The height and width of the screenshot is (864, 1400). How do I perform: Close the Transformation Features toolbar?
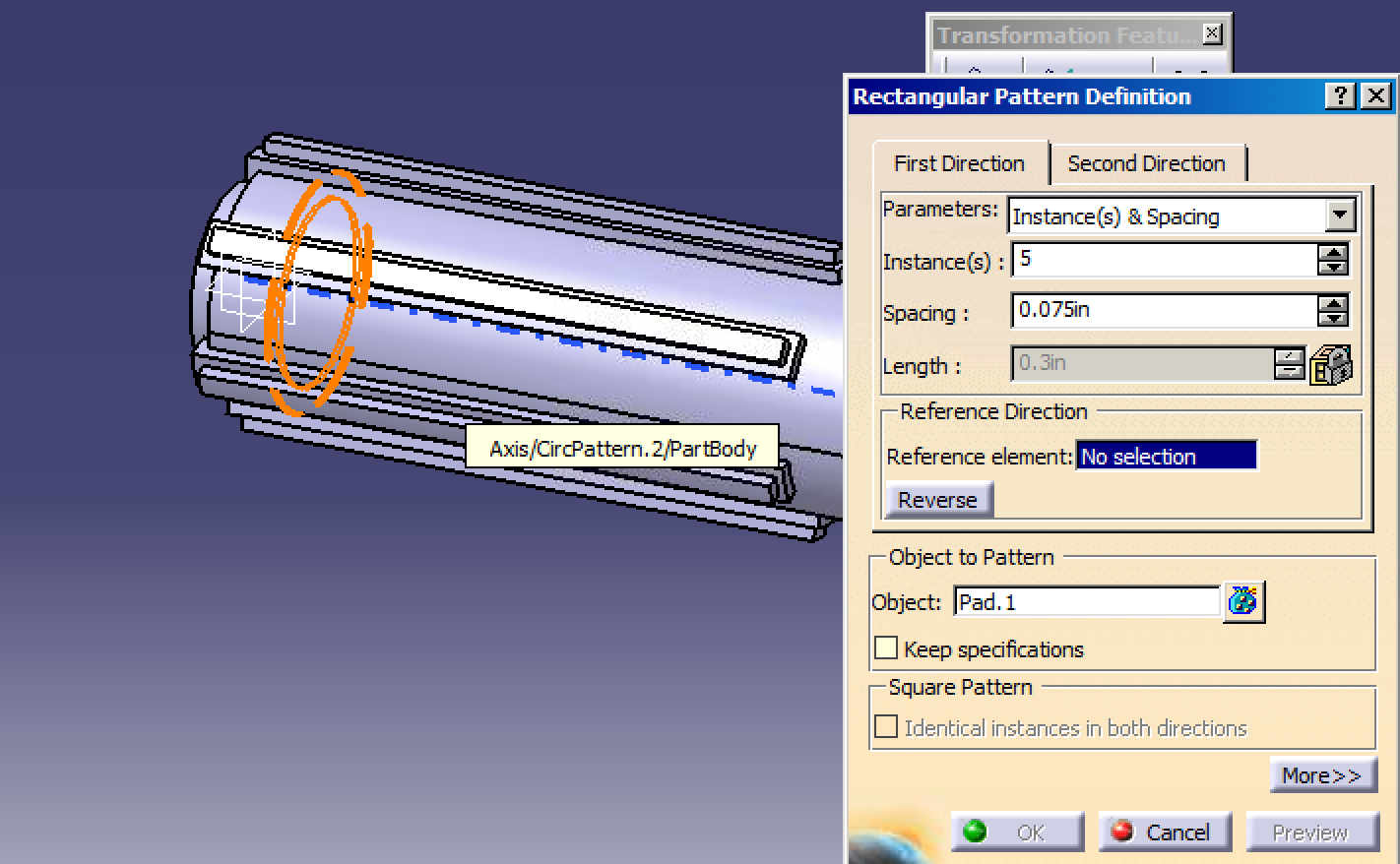coord(1213,34)
